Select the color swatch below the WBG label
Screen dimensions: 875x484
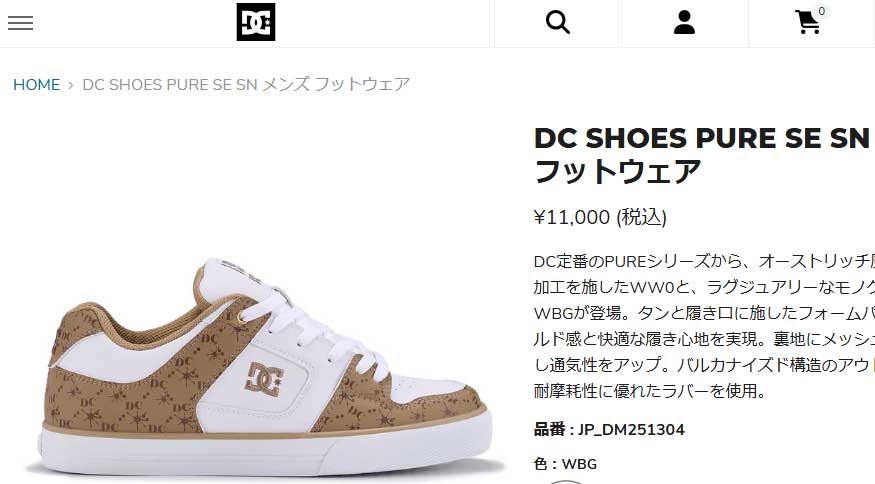click(565, 481)
